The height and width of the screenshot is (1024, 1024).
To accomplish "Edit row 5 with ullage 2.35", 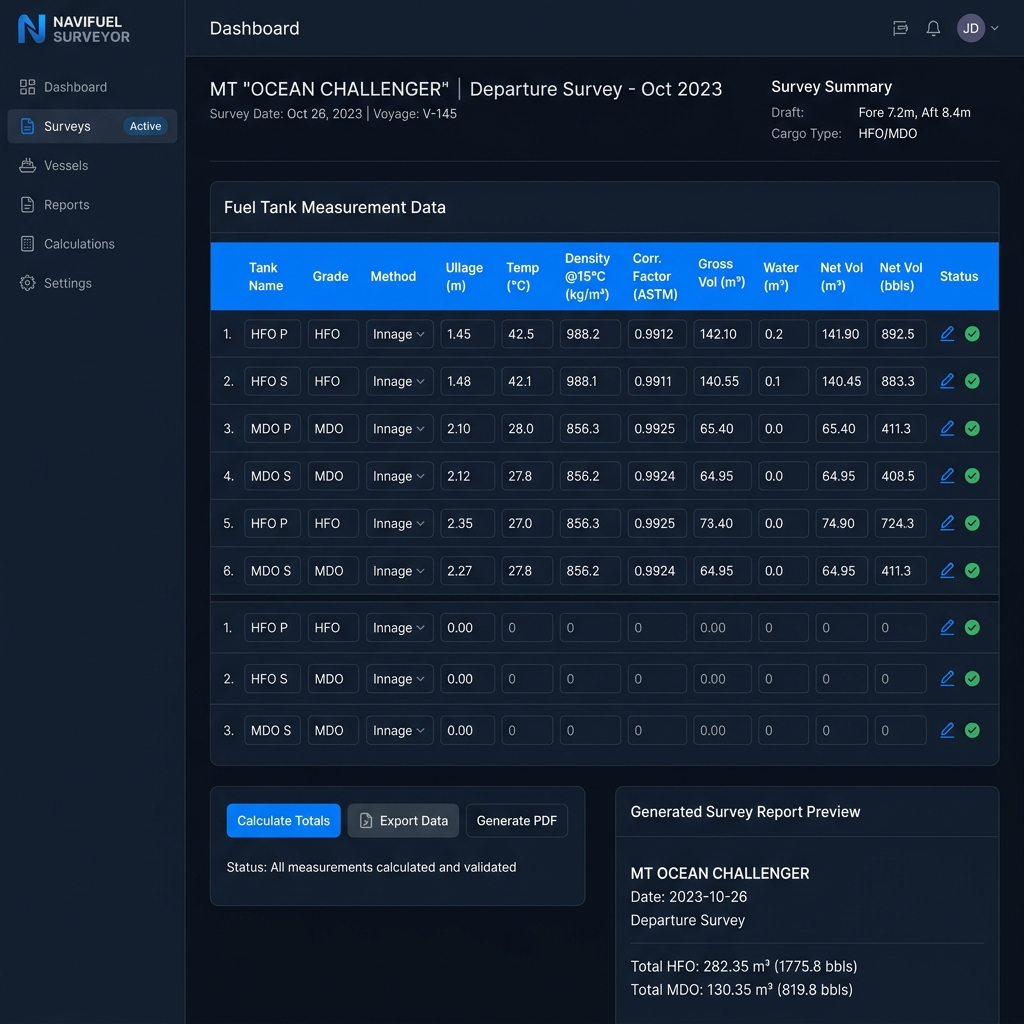I will 947,523.
